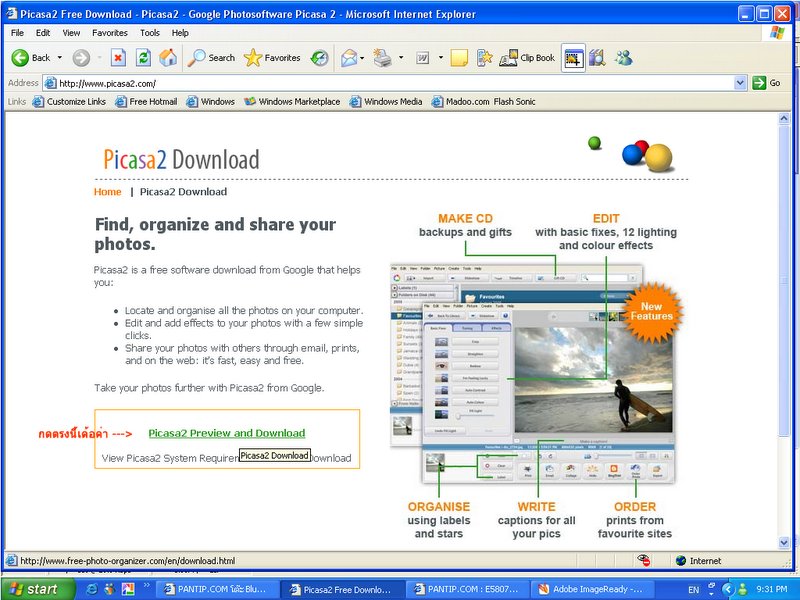This screenshot has width=800, height=600.
Task: Click in the address bar URL field
Action: coord(395,83)
